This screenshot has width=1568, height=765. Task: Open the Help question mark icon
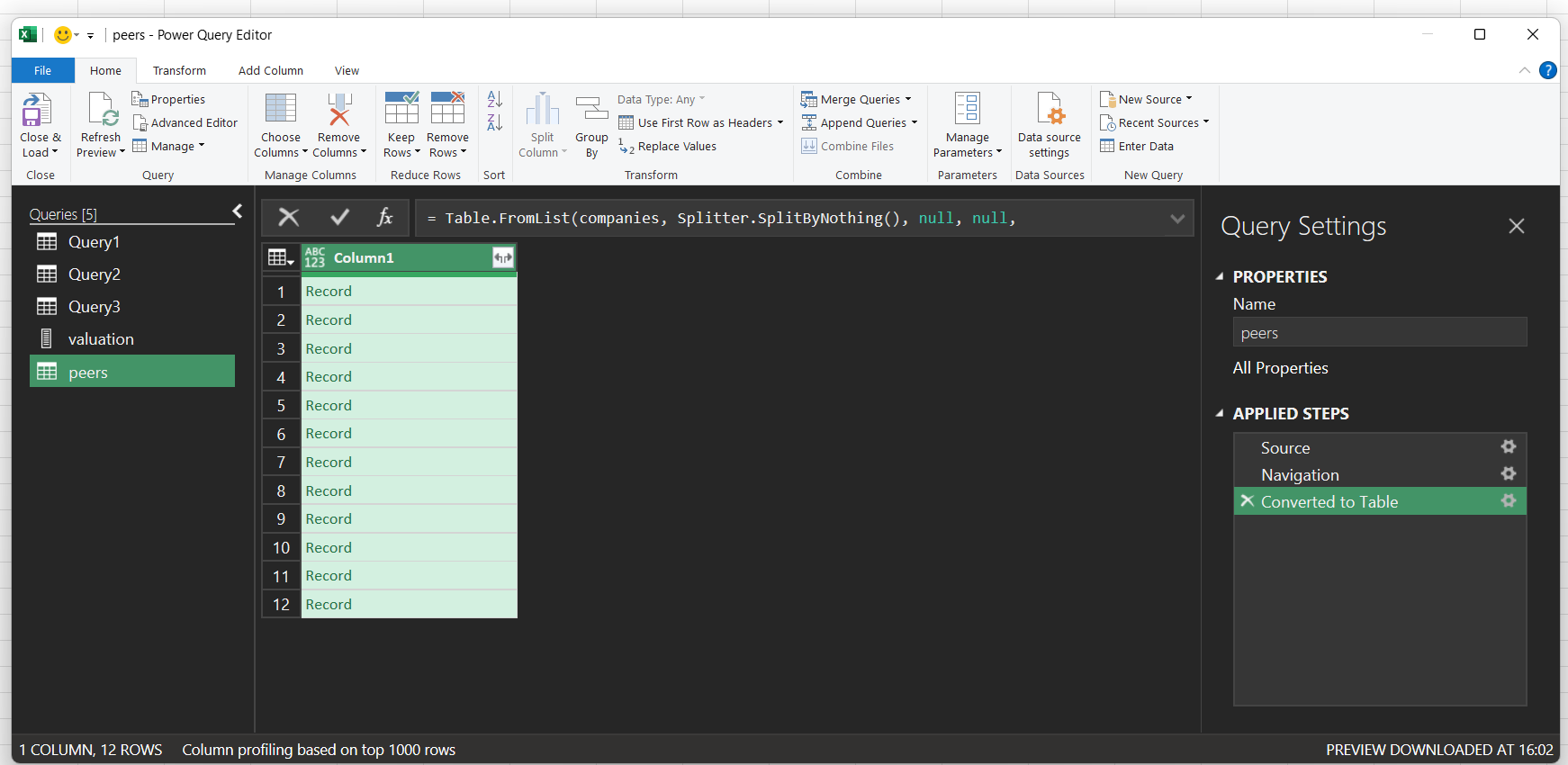(x=1548, y=70)
